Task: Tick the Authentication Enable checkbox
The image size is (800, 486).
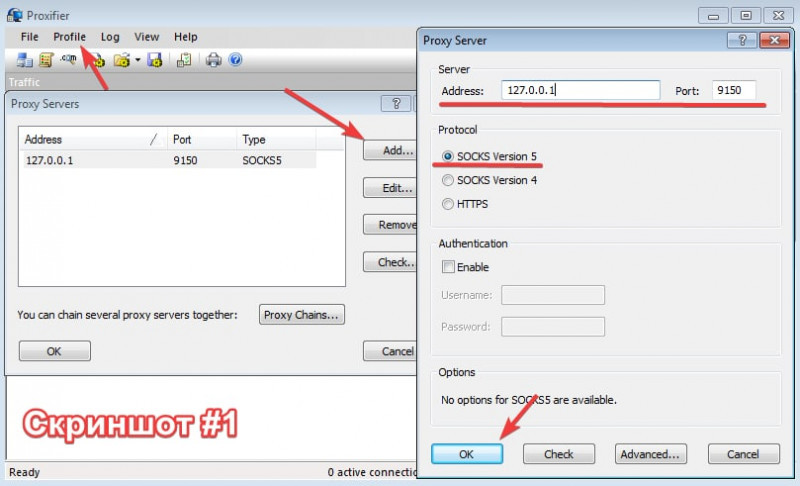Action: click(448, 267)
